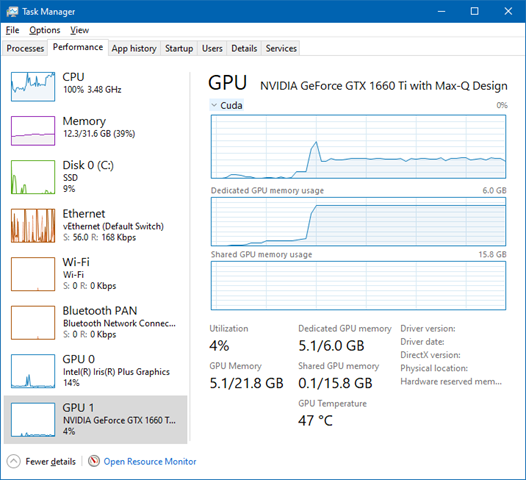Viewport: 526px width, 480px height.
Task: Click the Shared GPU memory usage graph
Action: tap(358, 286)
